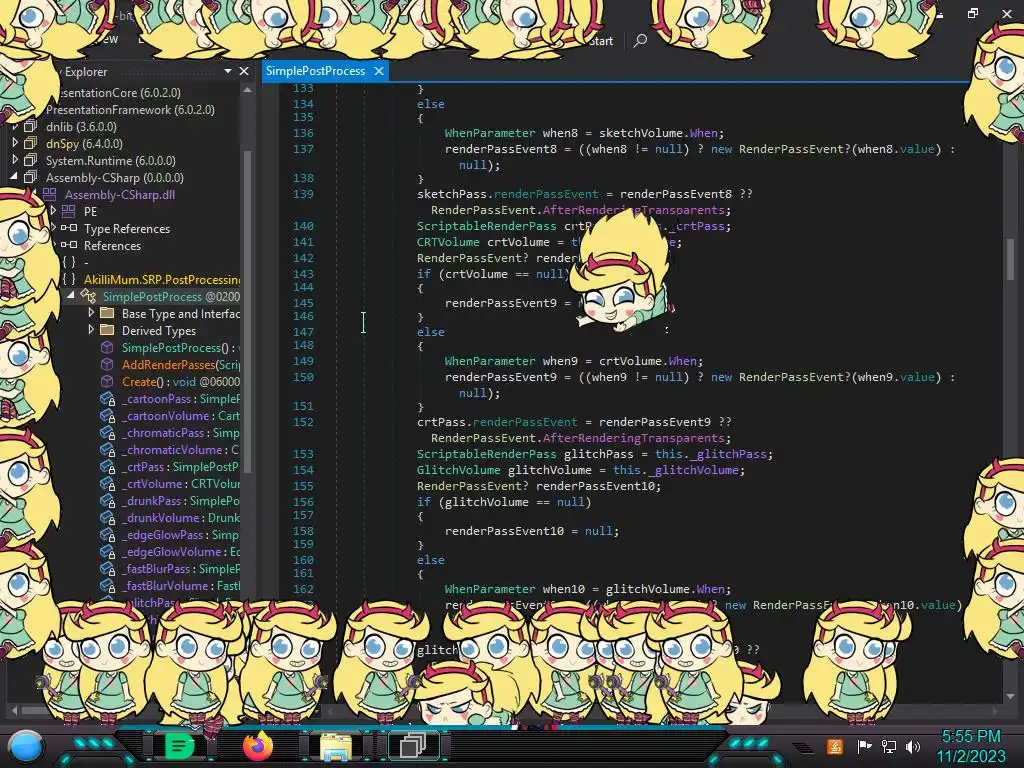
Task: Click the Assembly-CSharp.dll module icon
Action: pyautogui.click(x=50, y=194)
